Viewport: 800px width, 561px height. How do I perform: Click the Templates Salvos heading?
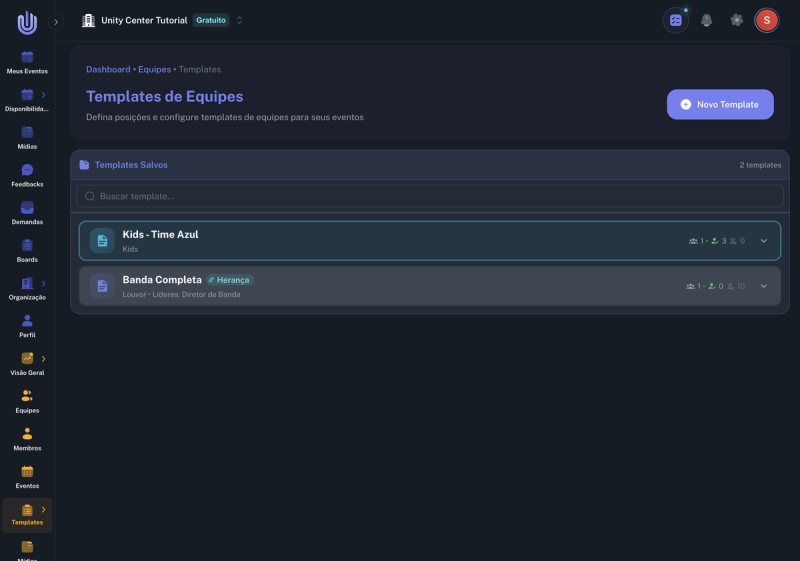pyautogui.click(x=131, y=165)
